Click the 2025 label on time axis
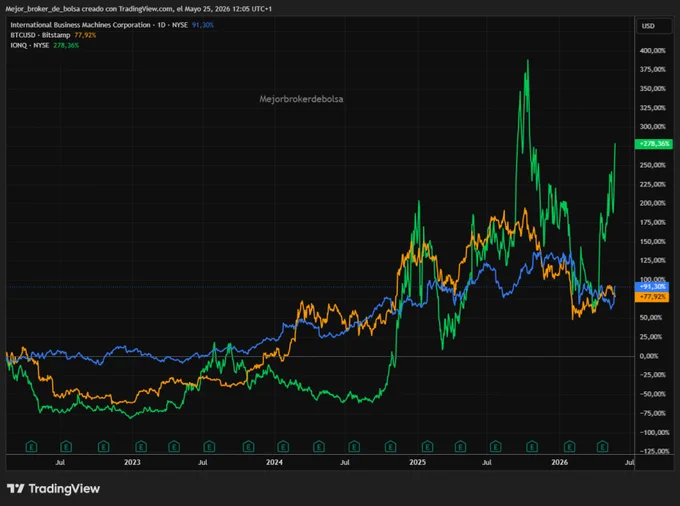The height and width of the screenshot is (506, 680). tap(418, 462)
